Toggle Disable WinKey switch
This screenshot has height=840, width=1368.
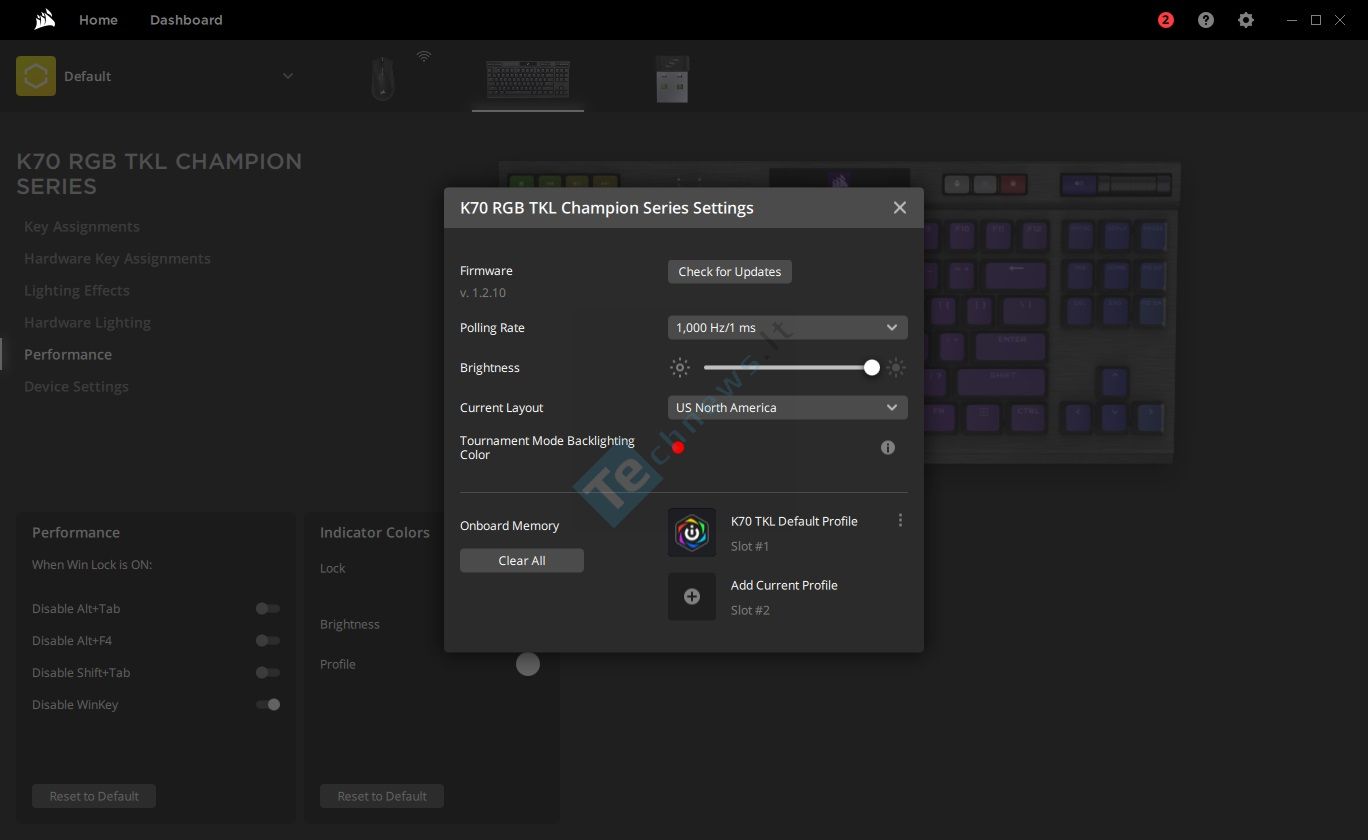click(268, 704)
